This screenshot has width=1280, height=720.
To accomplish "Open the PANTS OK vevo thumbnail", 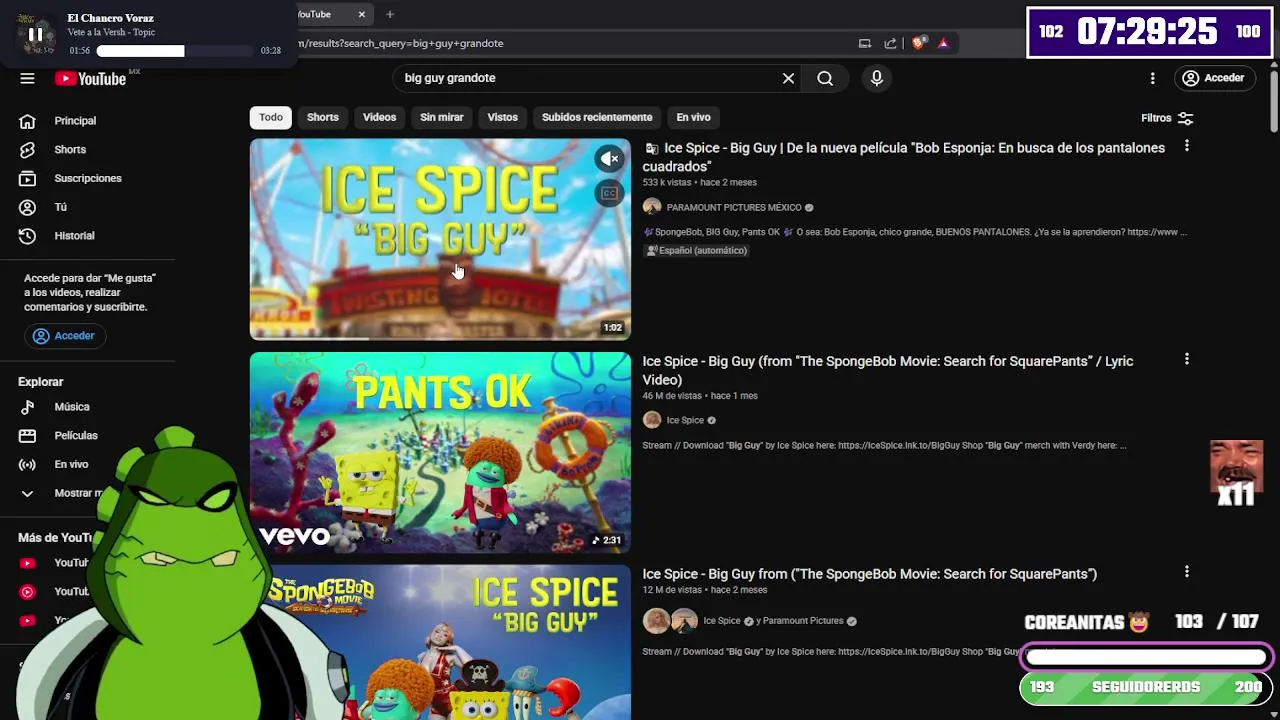I will click(440, 452).
